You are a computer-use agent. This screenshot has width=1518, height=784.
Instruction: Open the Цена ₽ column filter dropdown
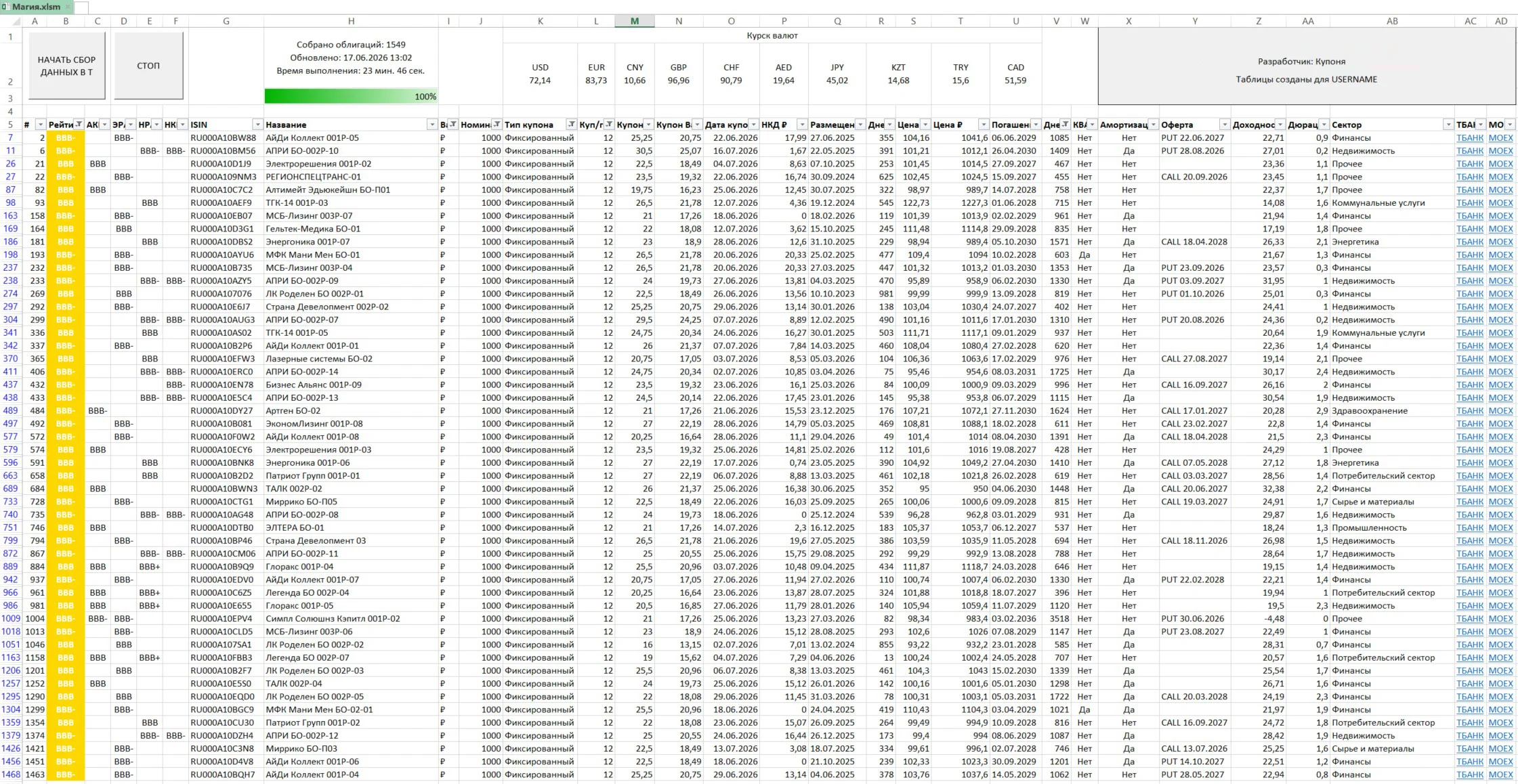984,125
